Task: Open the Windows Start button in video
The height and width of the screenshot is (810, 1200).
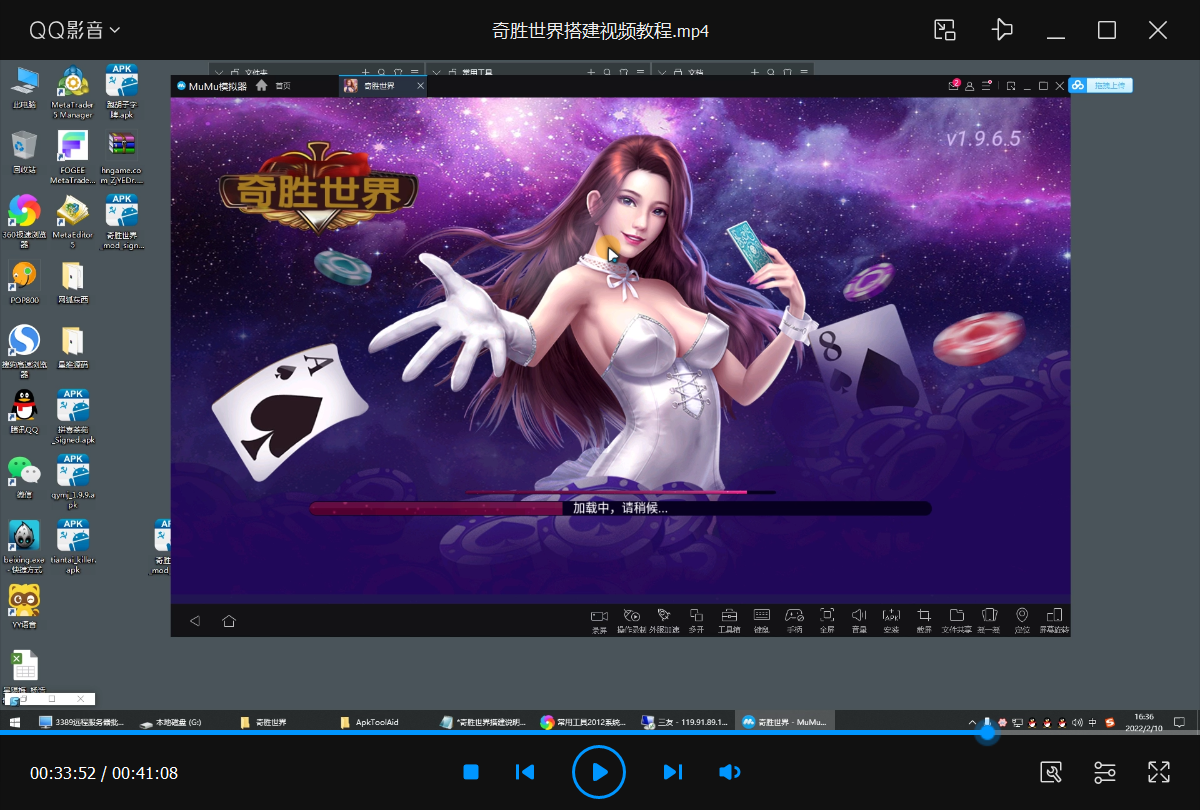Action: point(15,721)
